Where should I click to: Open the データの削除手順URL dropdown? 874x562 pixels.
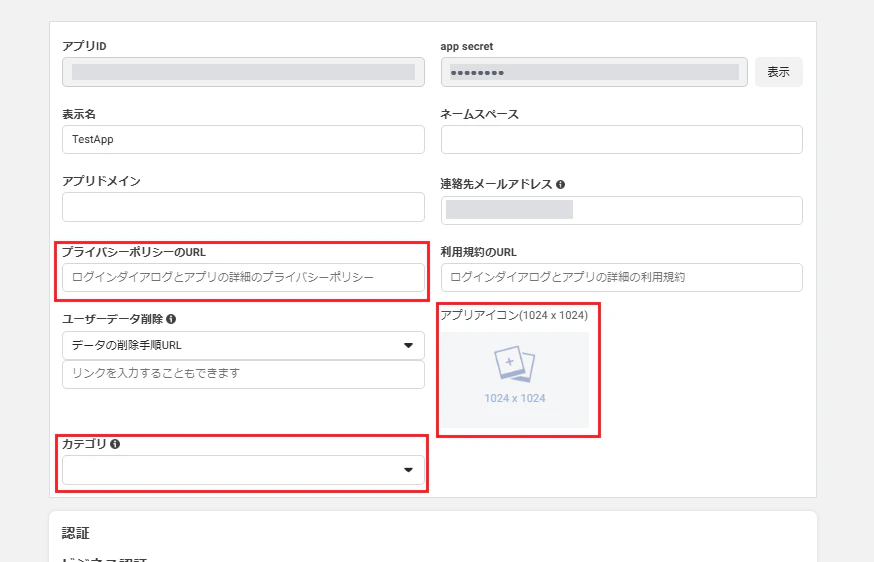(243, 346)
